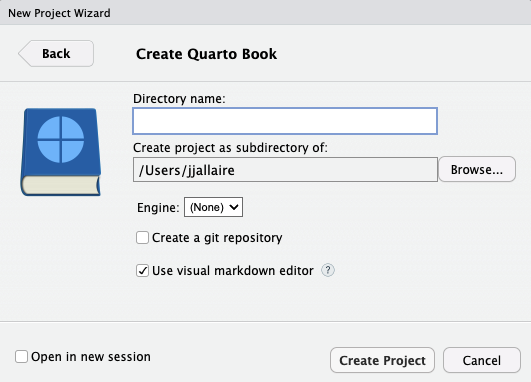
Task: Click the subdirectory path field /Users/jjallaire
Action: pyautogui.click(x=285, y=170)
